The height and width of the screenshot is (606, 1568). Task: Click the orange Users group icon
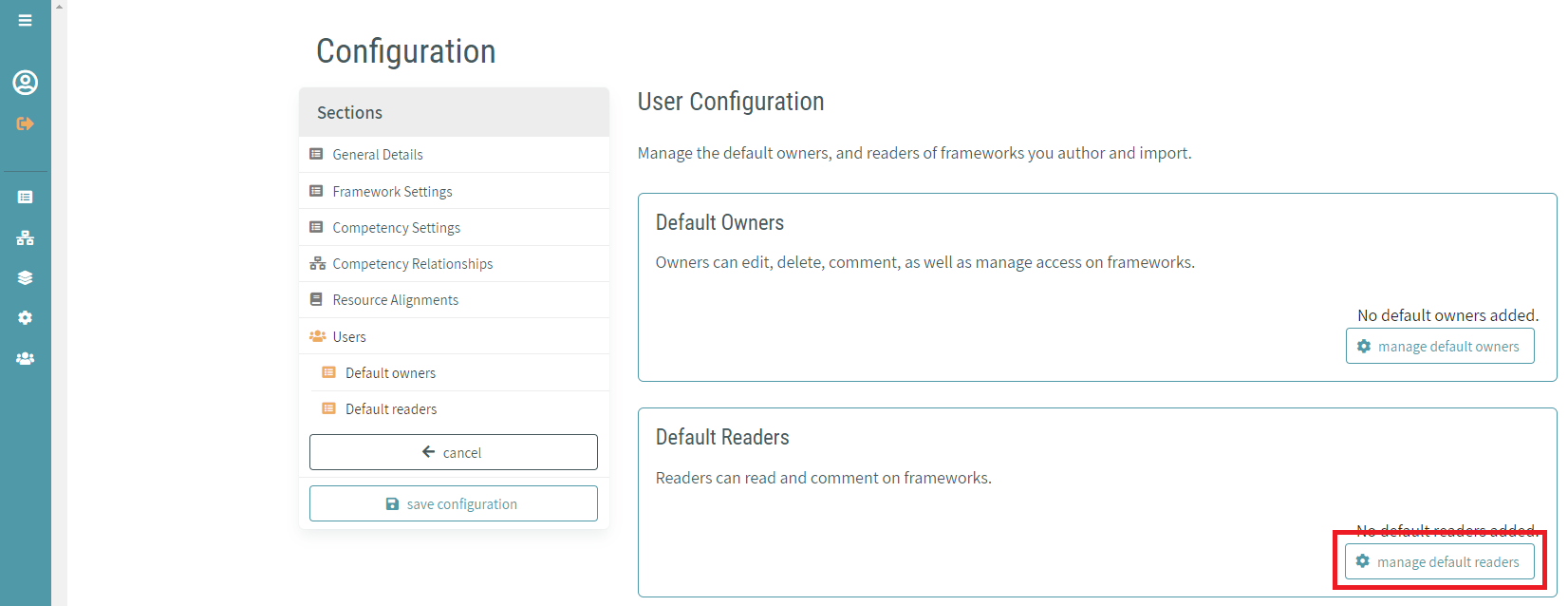(317, 336)
